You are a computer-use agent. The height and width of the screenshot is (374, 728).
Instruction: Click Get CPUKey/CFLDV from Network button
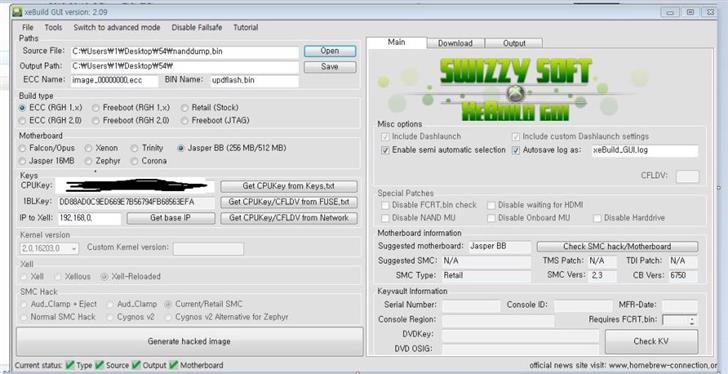288,218
